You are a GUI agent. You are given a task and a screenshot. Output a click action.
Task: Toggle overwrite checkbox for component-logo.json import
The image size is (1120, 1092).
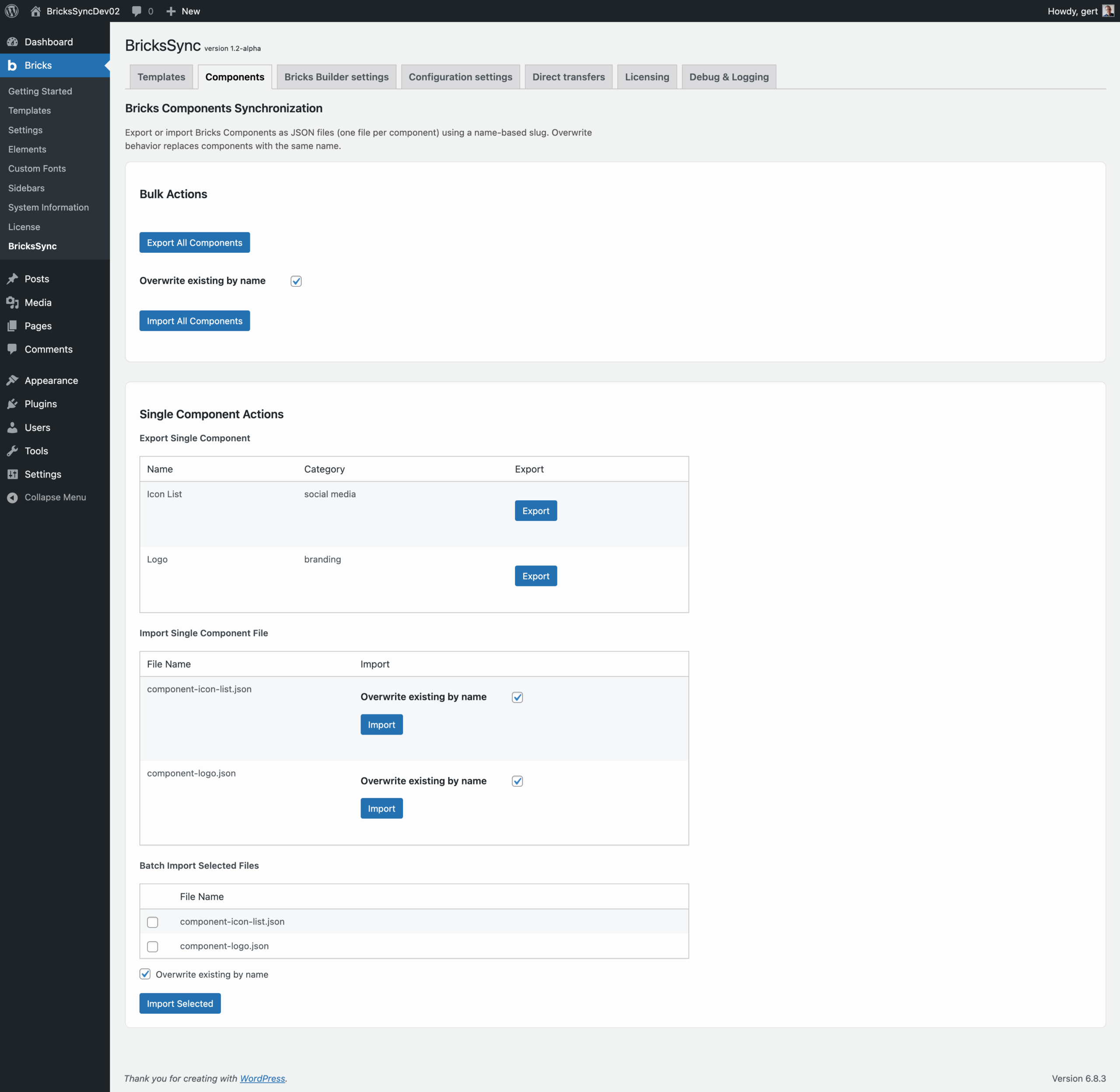(517, 781)
